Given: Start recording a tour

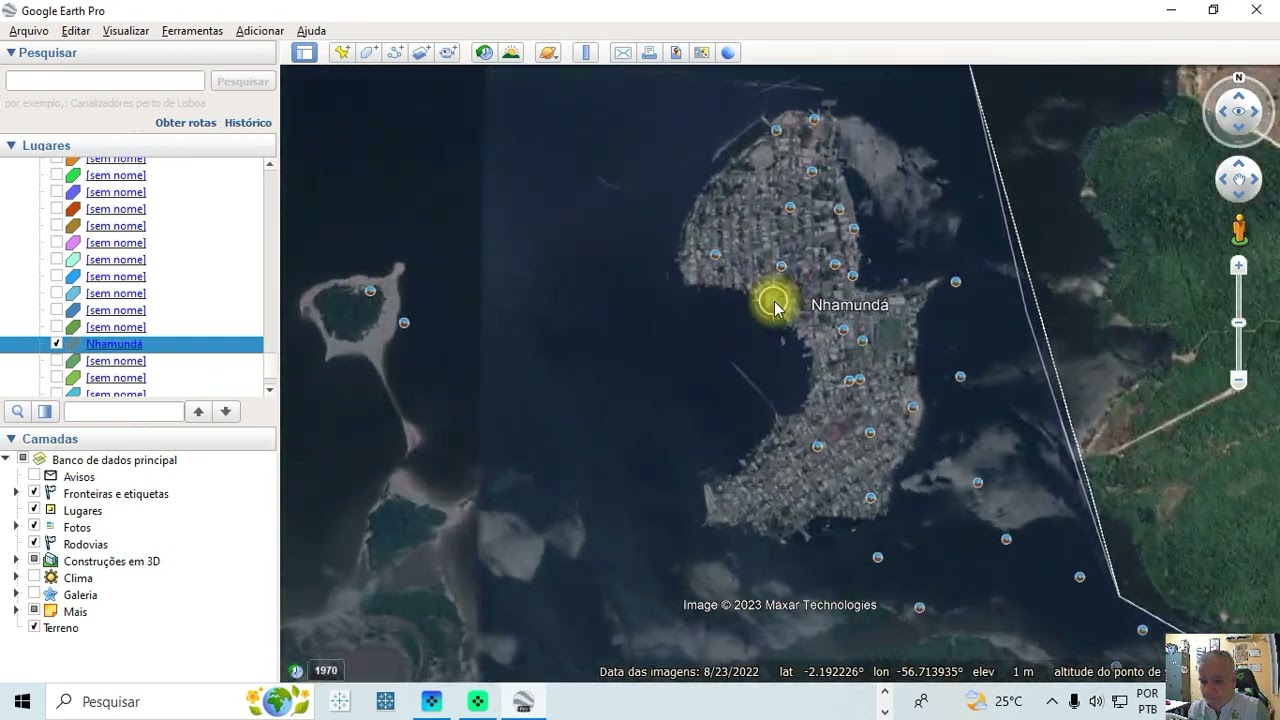Looking at the screenshot, I should click(447, 53).
